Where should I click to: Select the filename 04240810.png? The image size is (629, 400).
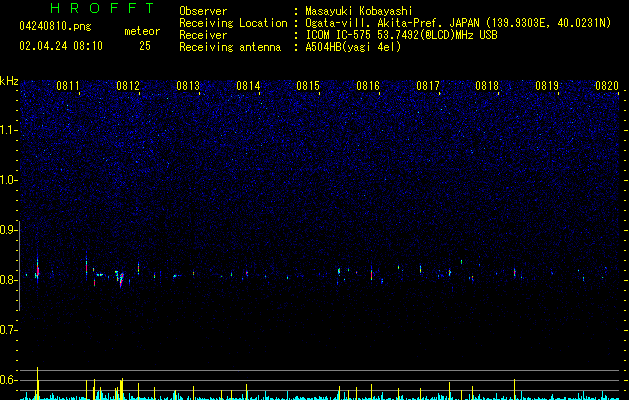(55, 26)
